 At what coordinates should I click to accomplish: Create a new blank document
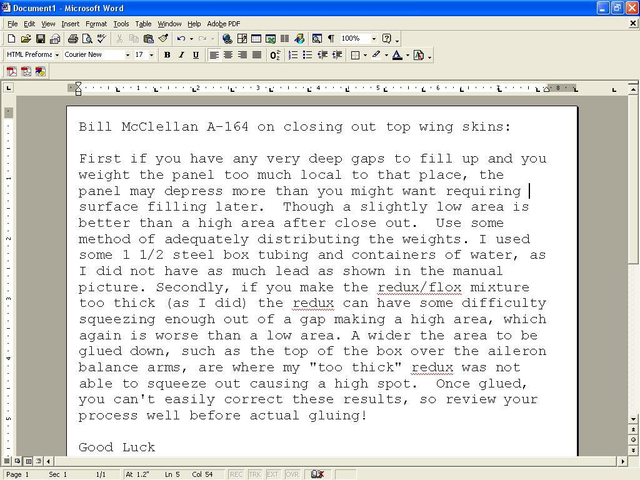pos(11,39)
